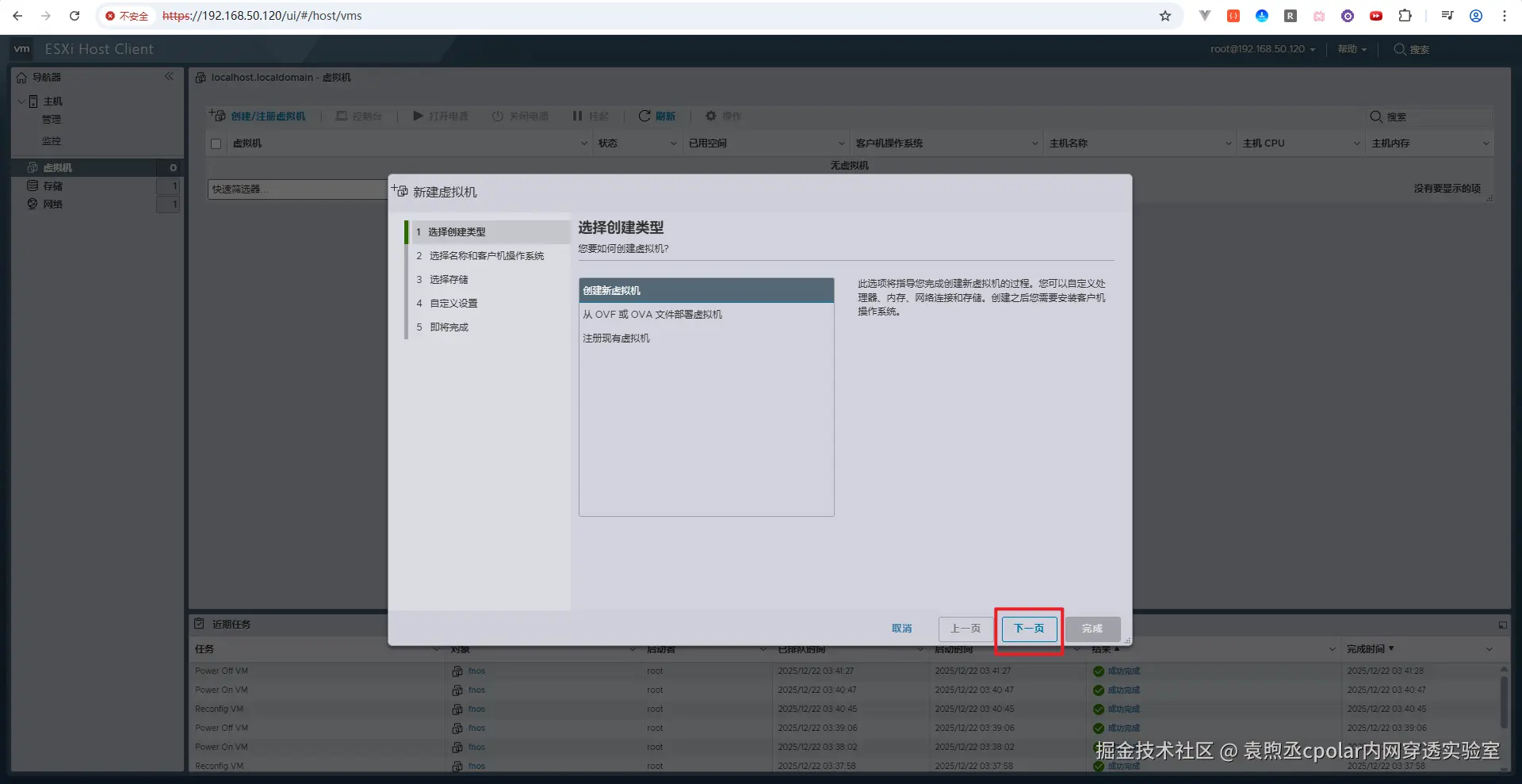The width and height of the screenshot is (1522, 784).
Task: Choose 注册现有虚拟机 option
Action: pyautogui.click(x=706, y=338)
